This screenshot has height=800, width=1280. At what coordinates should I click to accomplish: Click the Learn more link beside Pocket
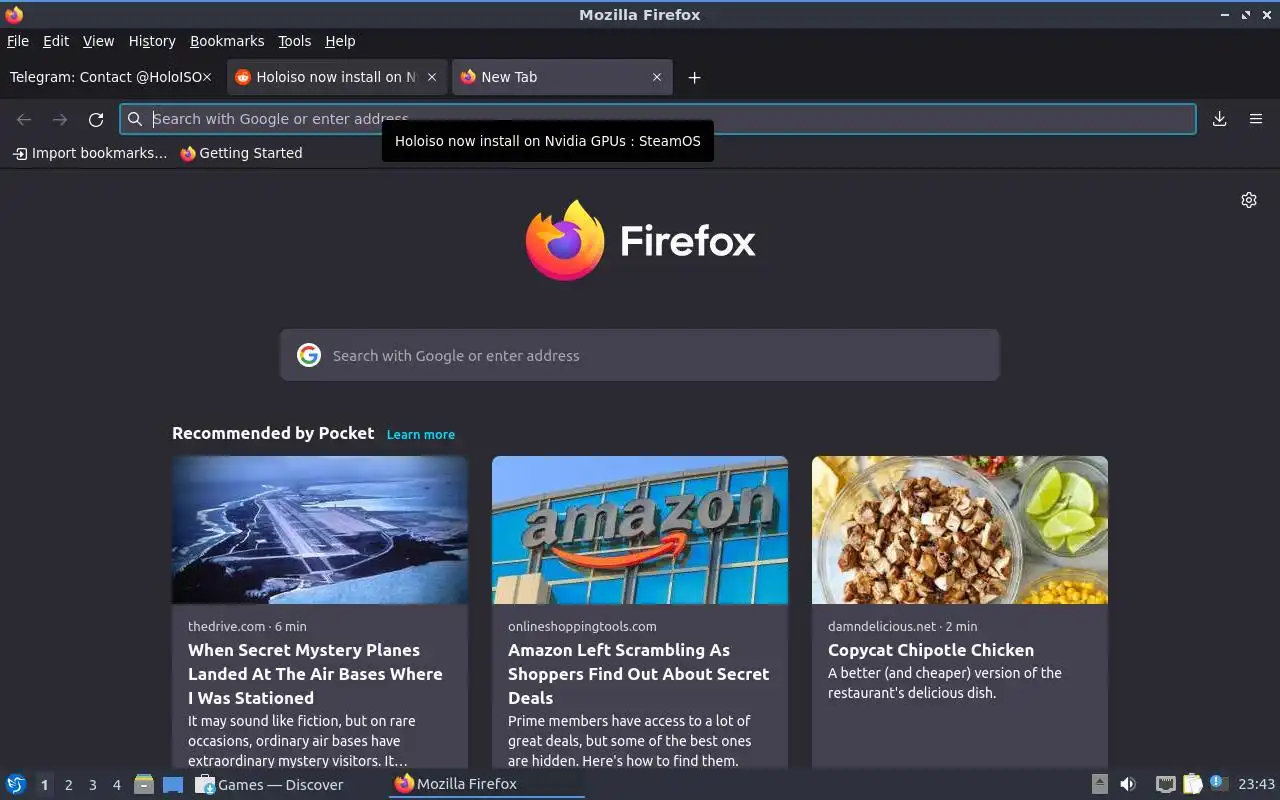click(x=421, y=434)
